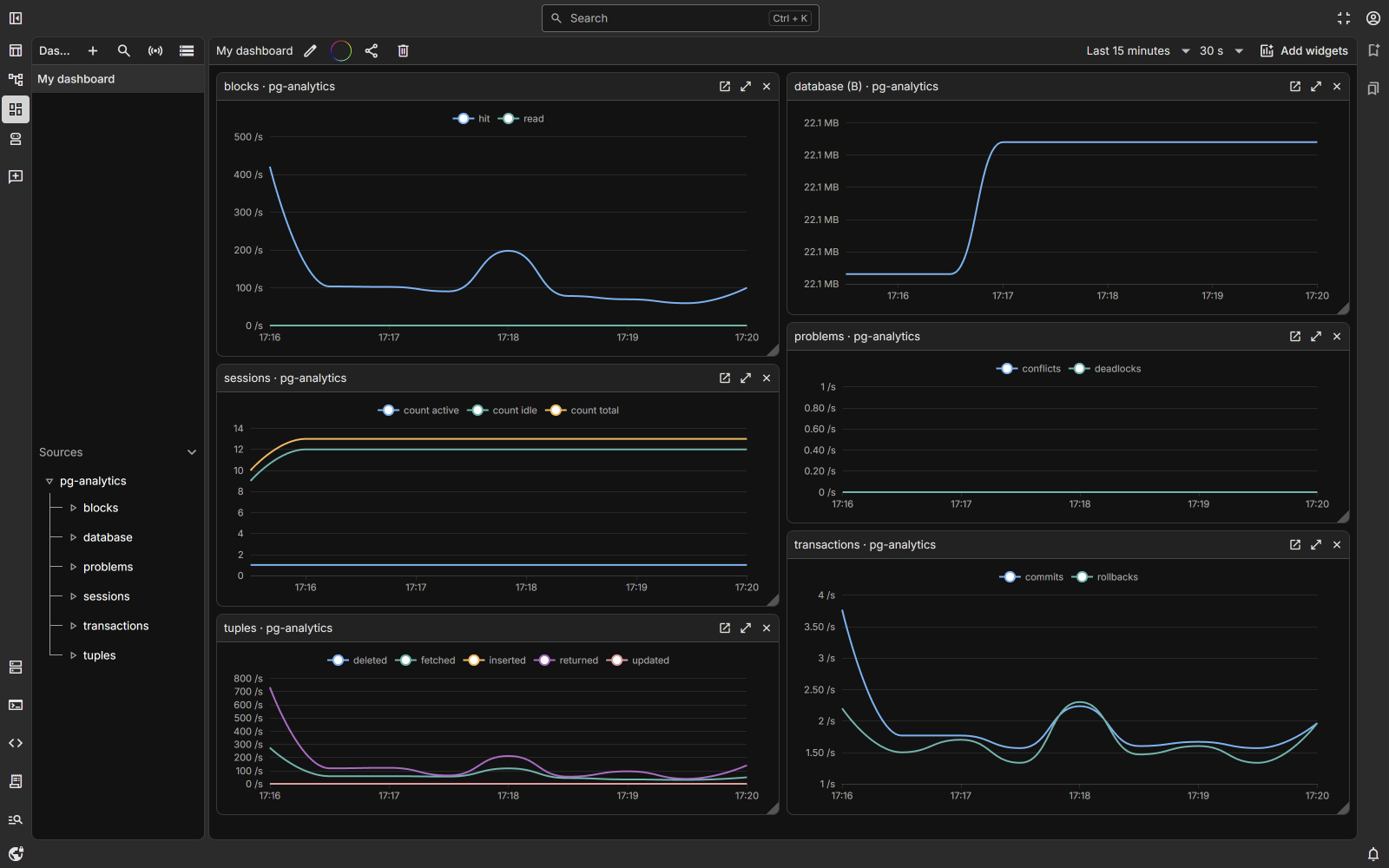
Task: Toggle inserted series in tuples legend
Action: click(x=495, y=661)
